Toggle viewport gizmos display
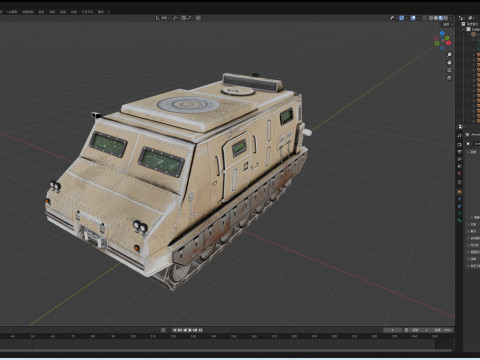The height and width of the screenshot is (360, 480). coord(402,18)
